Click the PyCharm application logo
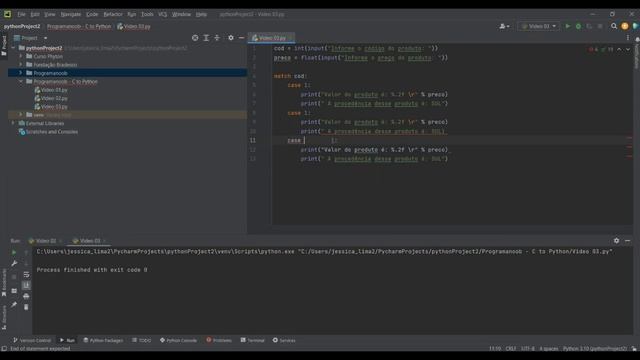This screenshot has height=360, width=640. pos(7,14)
